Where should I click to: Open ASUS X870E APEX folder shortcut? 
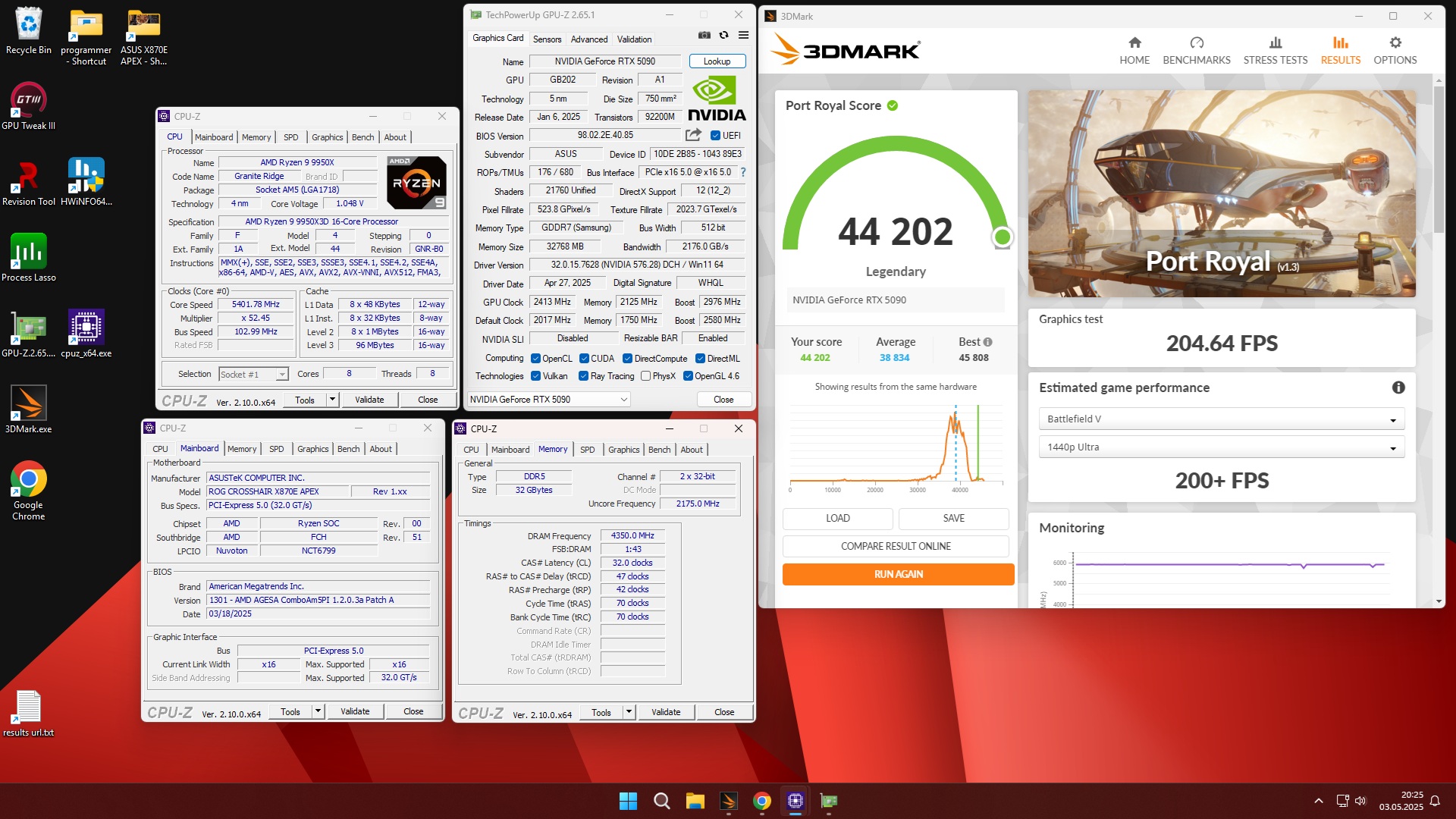(144, 36)
